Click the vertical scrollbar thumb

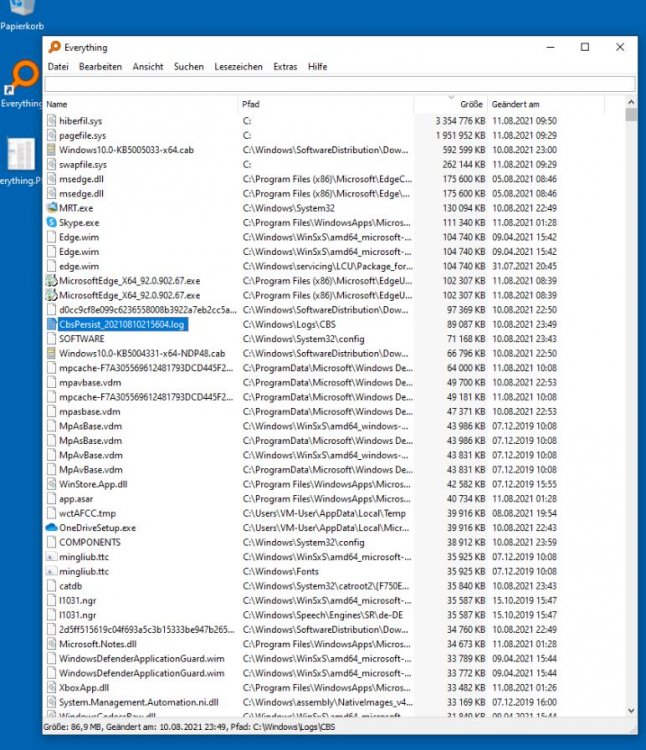(631, 115)
